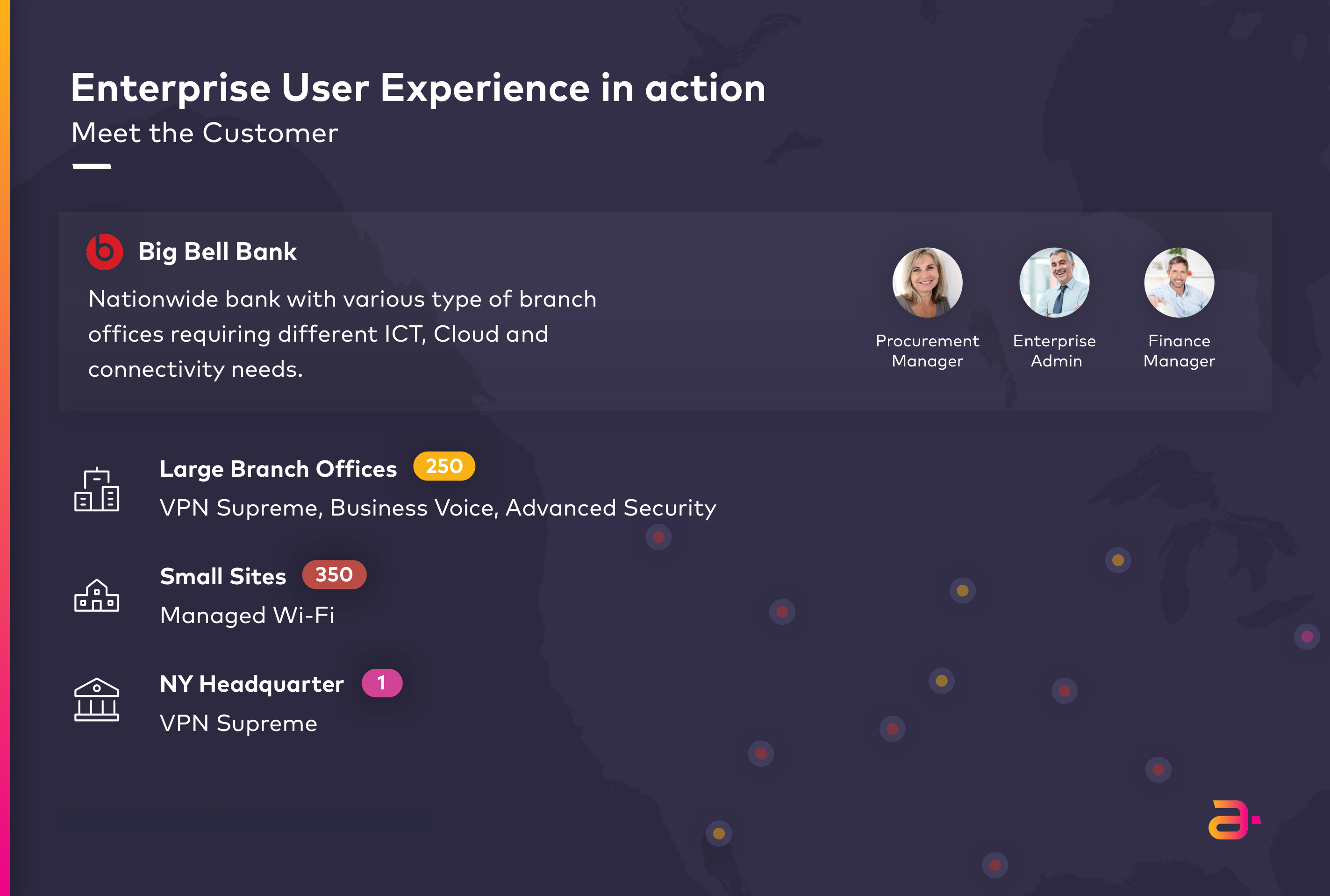Click the Procurement Manager label

click(x=927, y=351)
